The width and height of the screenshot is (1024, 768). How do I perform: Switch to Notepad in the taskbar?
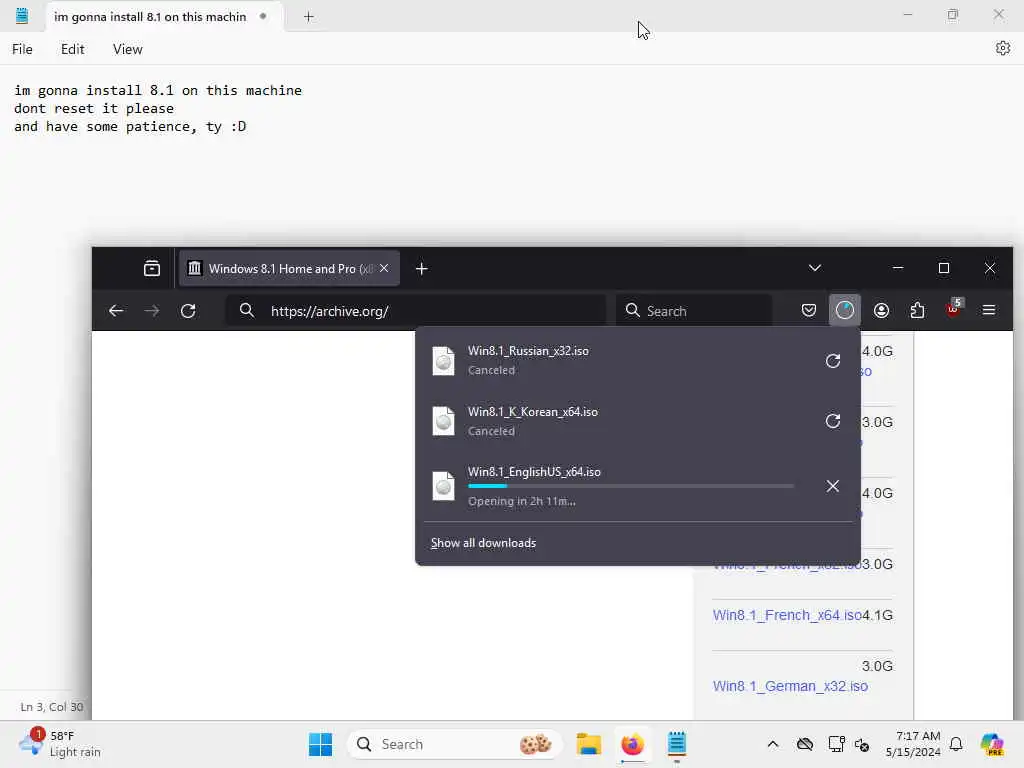[x=677, y=744]
